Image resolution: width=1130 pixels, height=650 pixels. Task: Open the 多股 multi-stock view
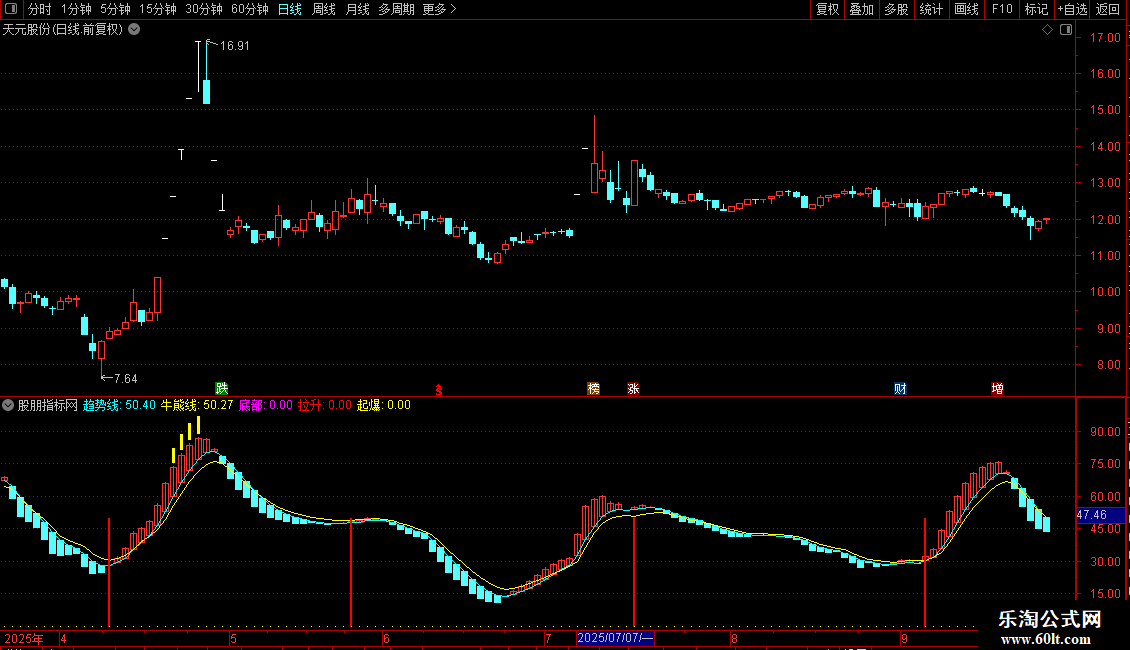[897, 9]
